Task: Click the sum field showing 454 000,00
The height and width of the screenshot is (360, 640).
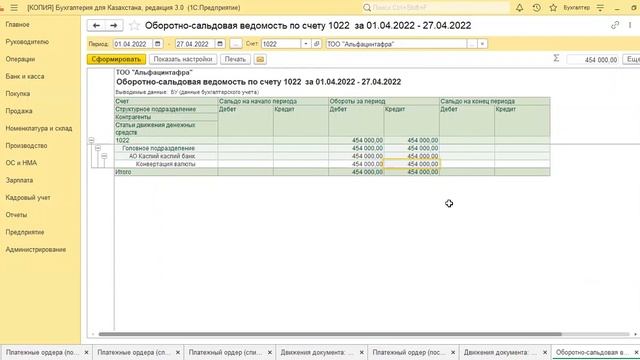Action: (x=593, y=60)
